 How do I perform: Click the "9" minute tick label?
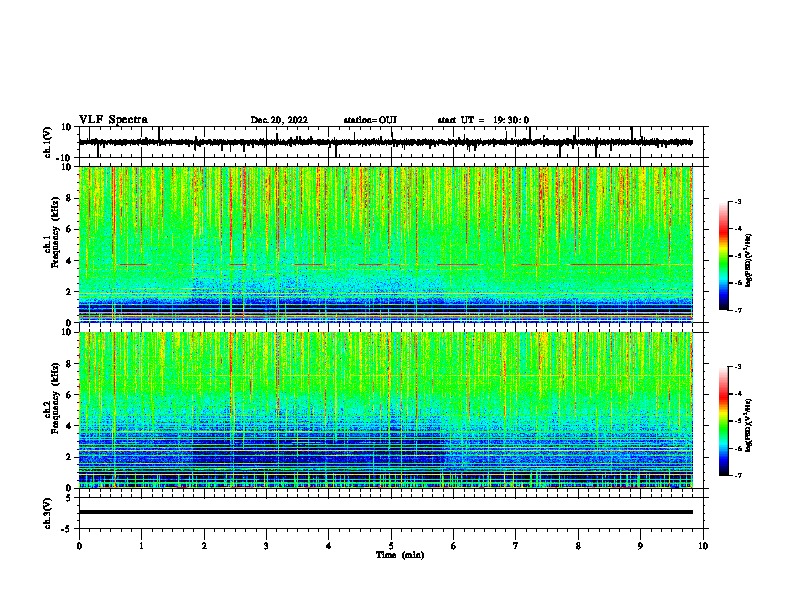pos(640,546)
